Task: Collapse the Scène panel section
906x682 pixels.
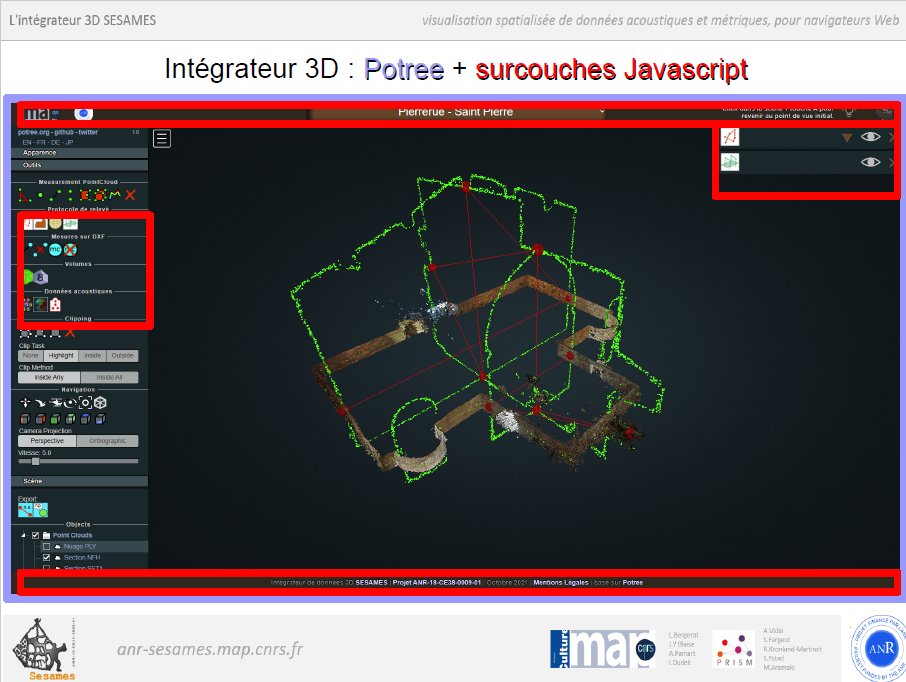Action: pos(80,481)
